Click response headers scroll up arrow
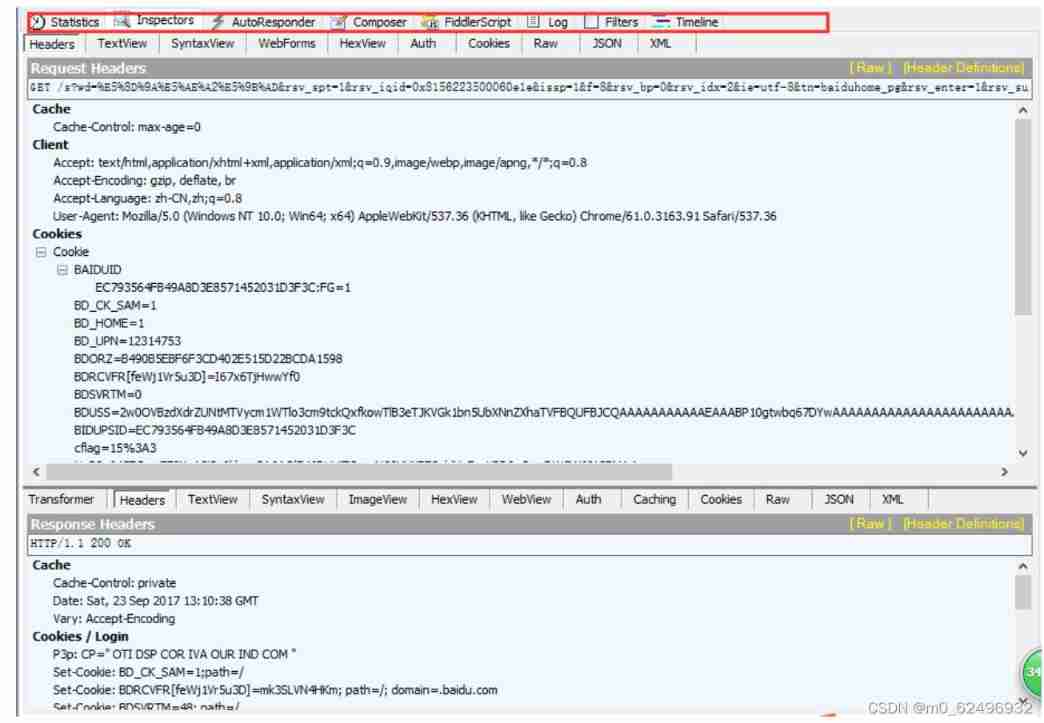The width and height of the screenshot is (1044, 723). (1023, 567)
